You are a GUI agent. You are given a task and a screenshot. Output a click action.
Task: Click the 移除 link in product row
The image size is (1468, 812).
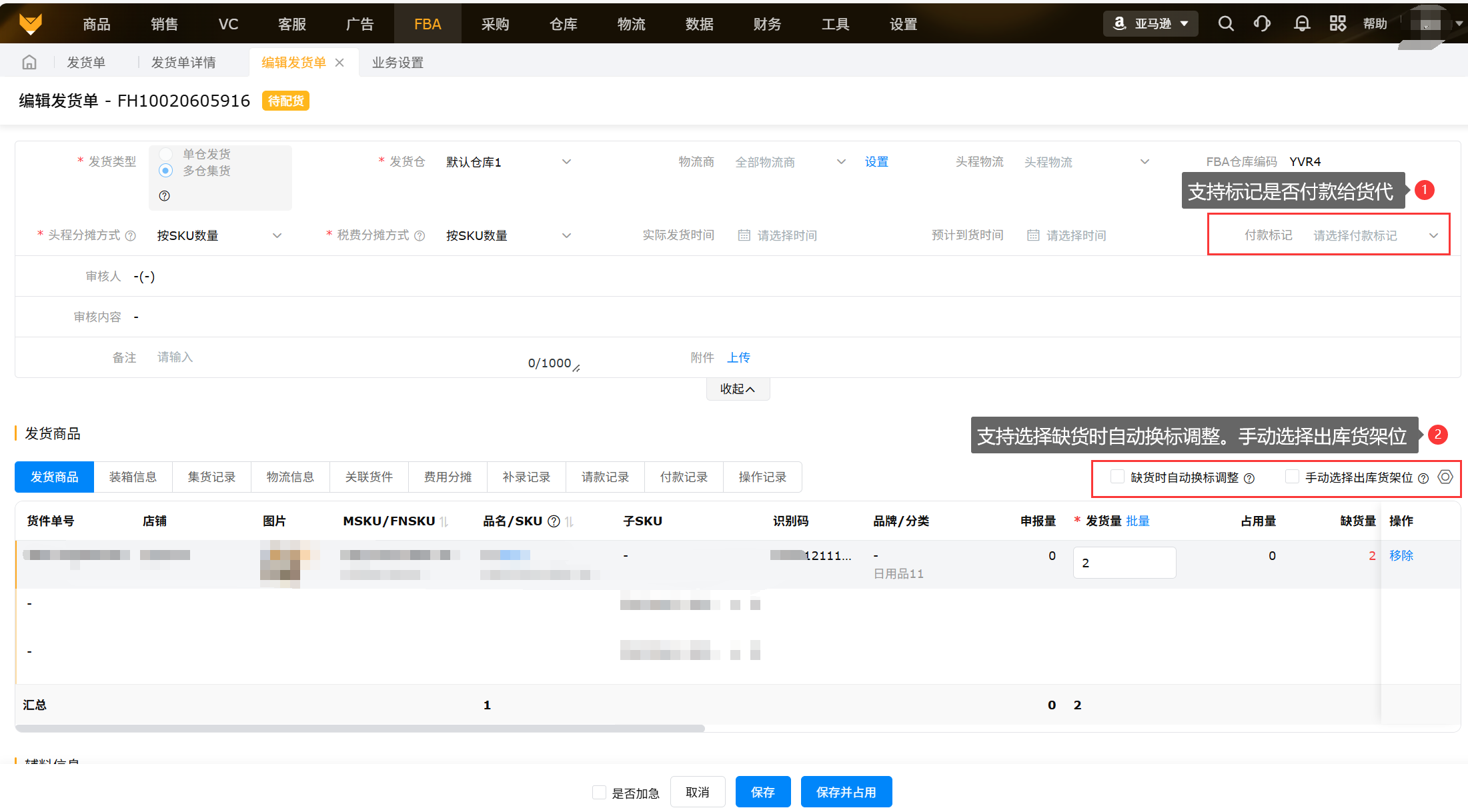point(1401,555)
